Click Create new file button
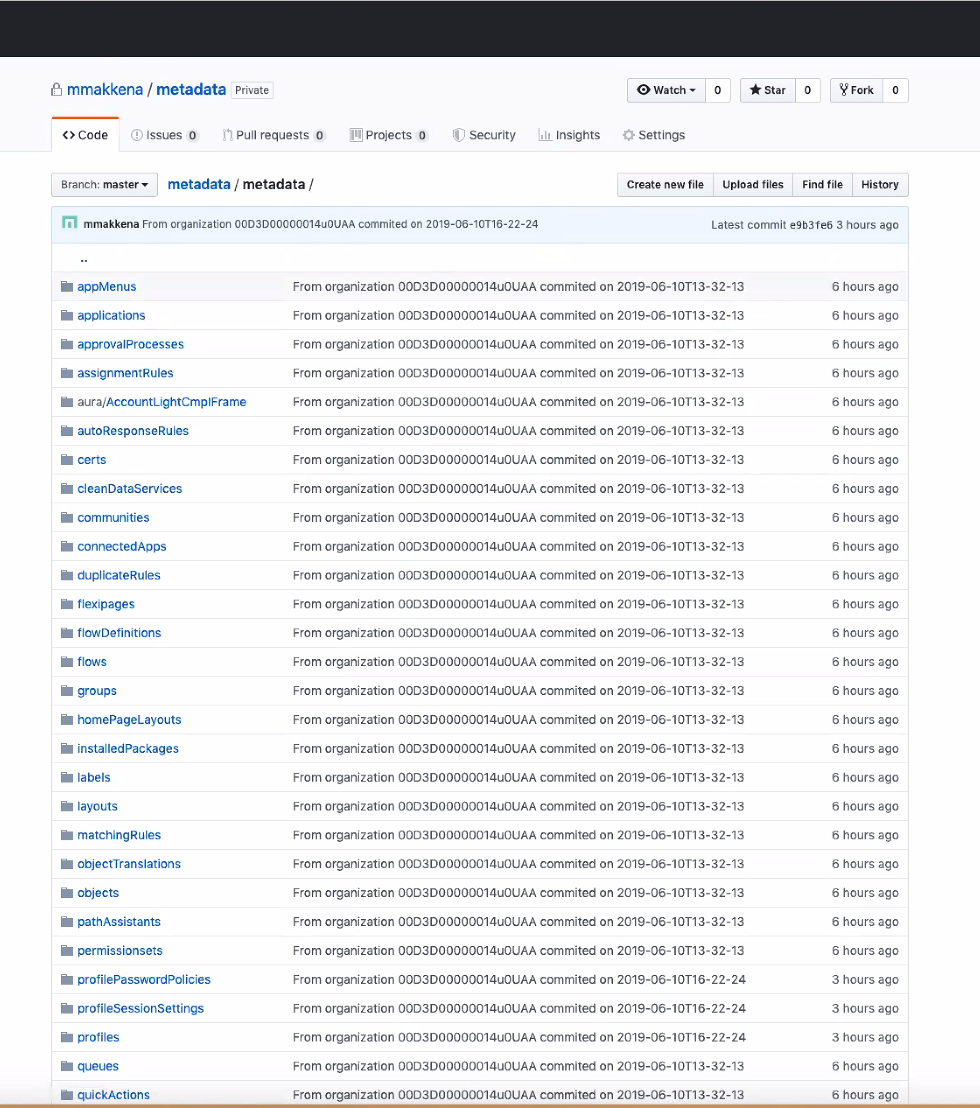This screenshot has height=1108, width=980. (x=665, y=184)
